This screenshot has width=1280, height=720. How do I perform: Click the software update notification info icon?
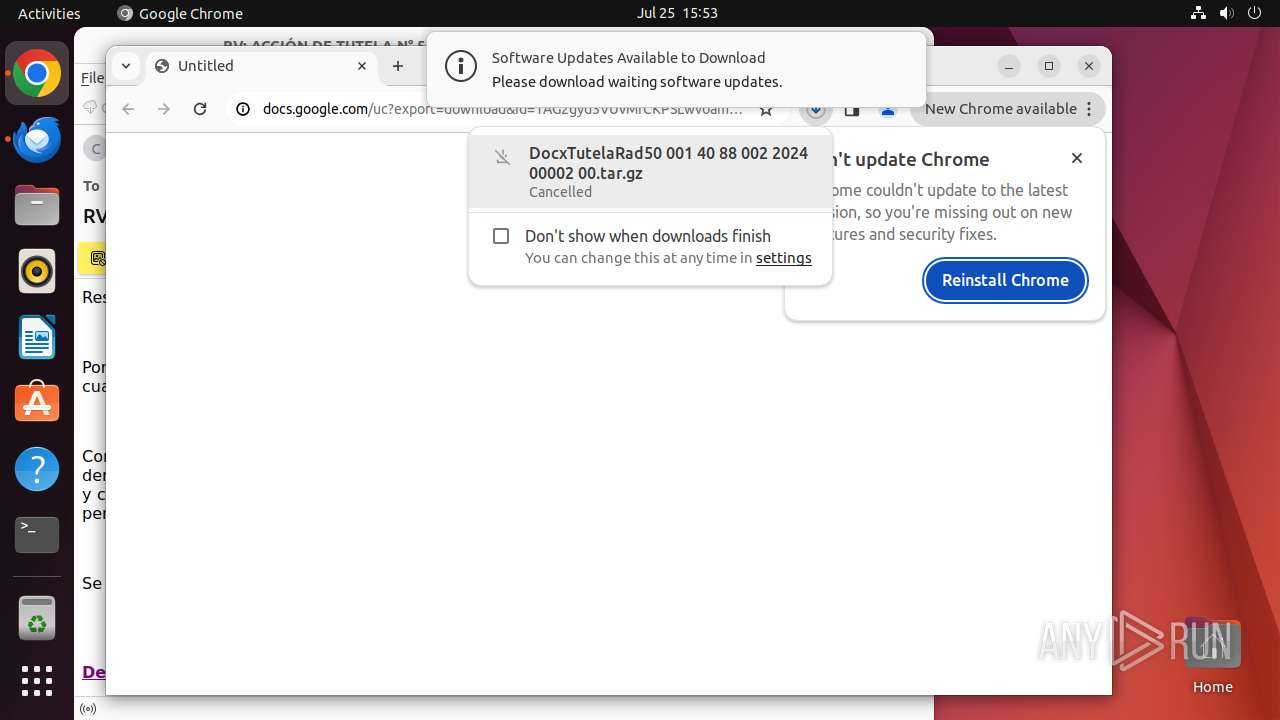pos(460,67)
